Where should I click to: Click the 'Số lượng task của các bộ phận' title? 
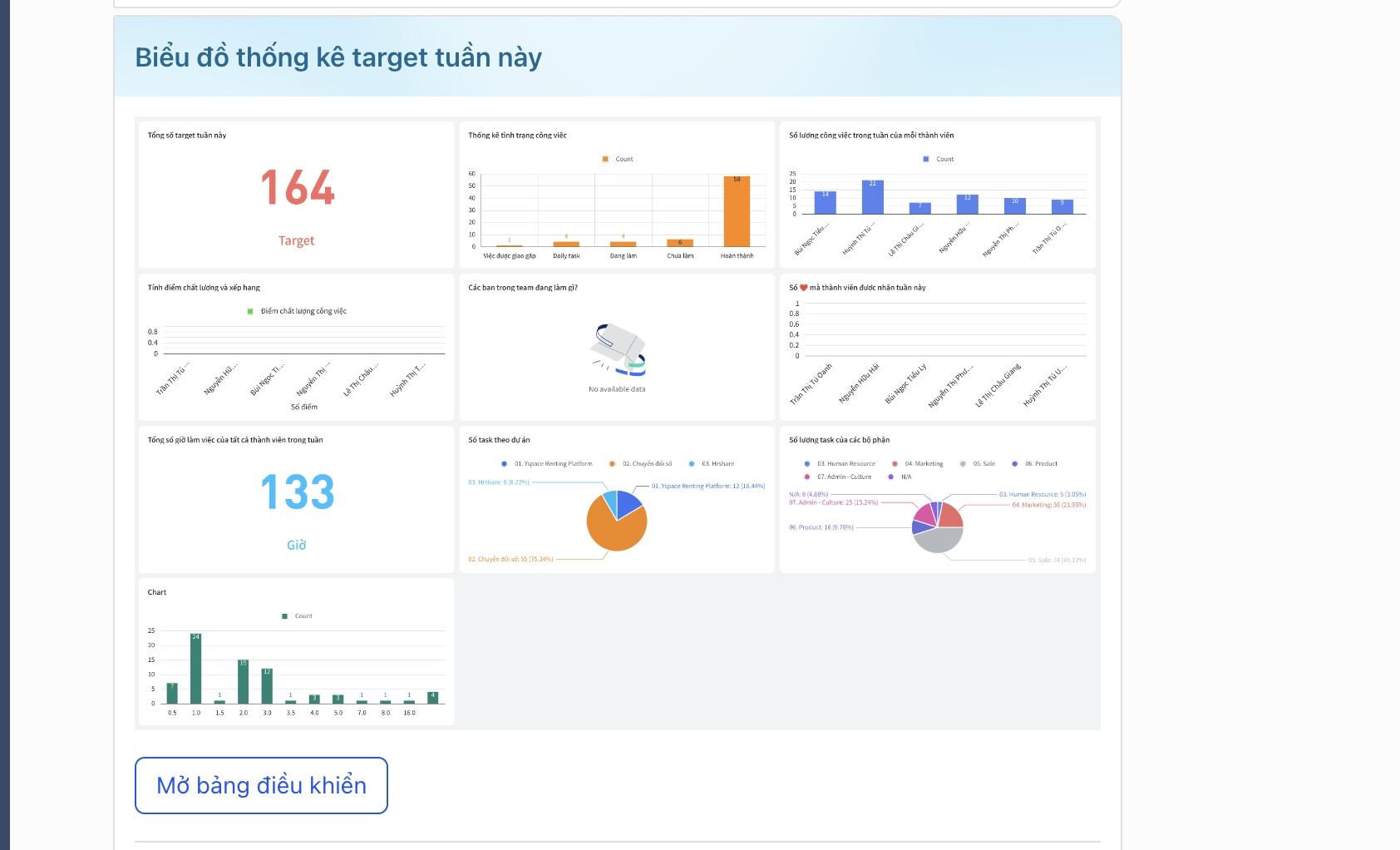(x=839, y=440)
